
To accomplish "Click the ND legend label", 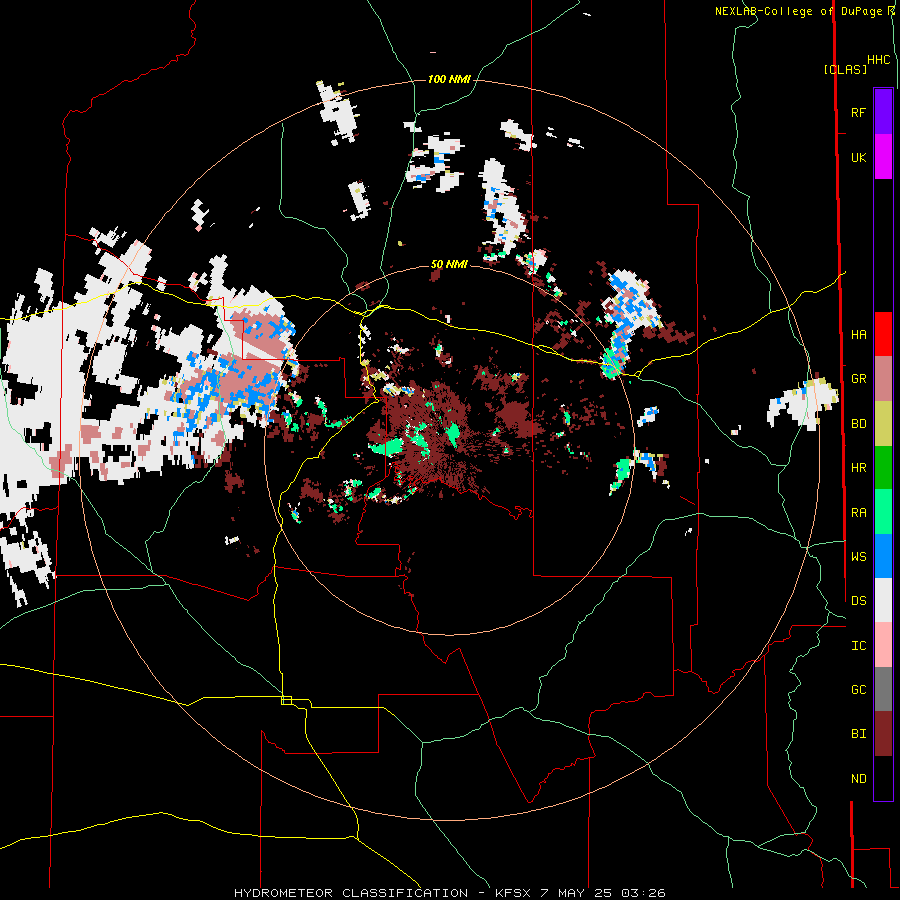I will 858,778.
